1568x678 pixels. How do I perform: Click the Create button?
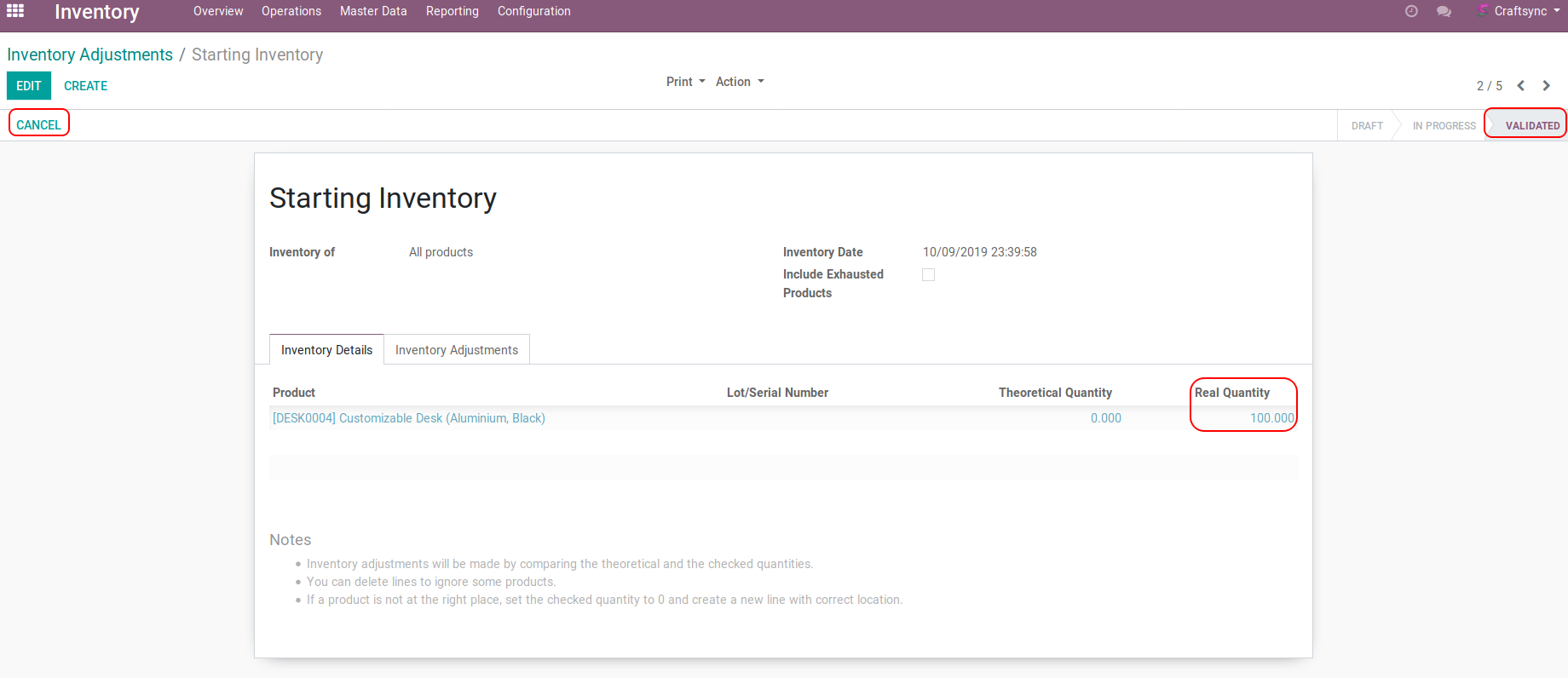85,85
